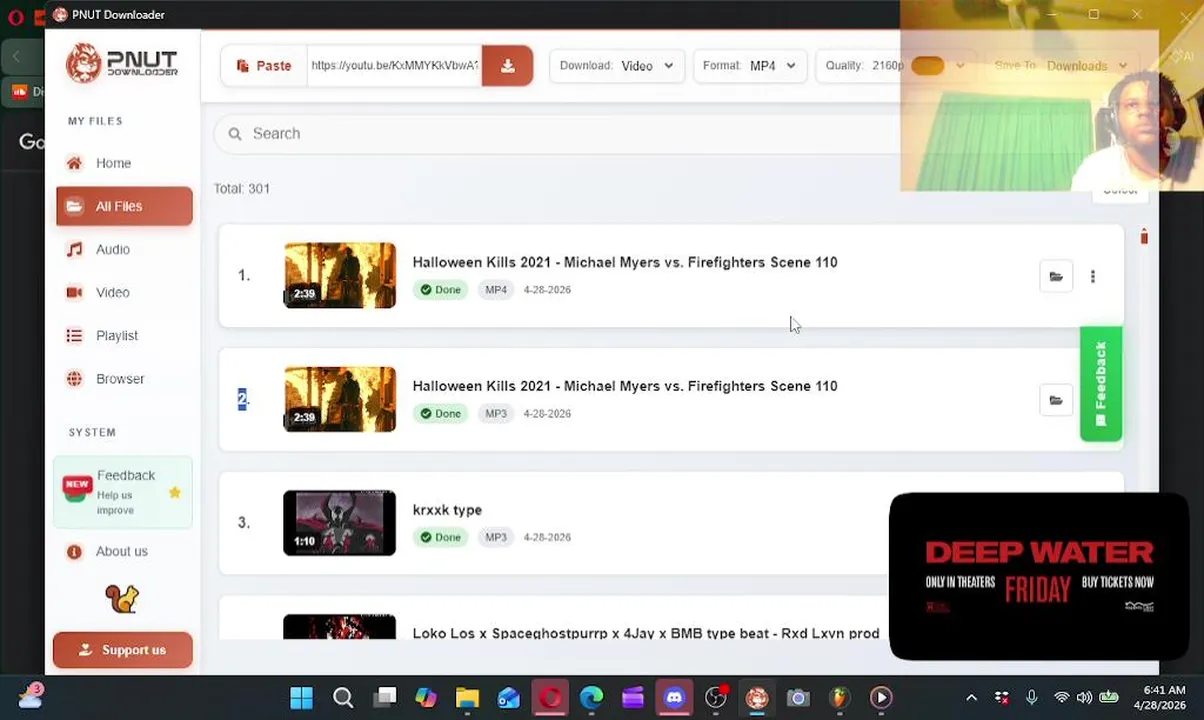Open About us

click(121, 551)
